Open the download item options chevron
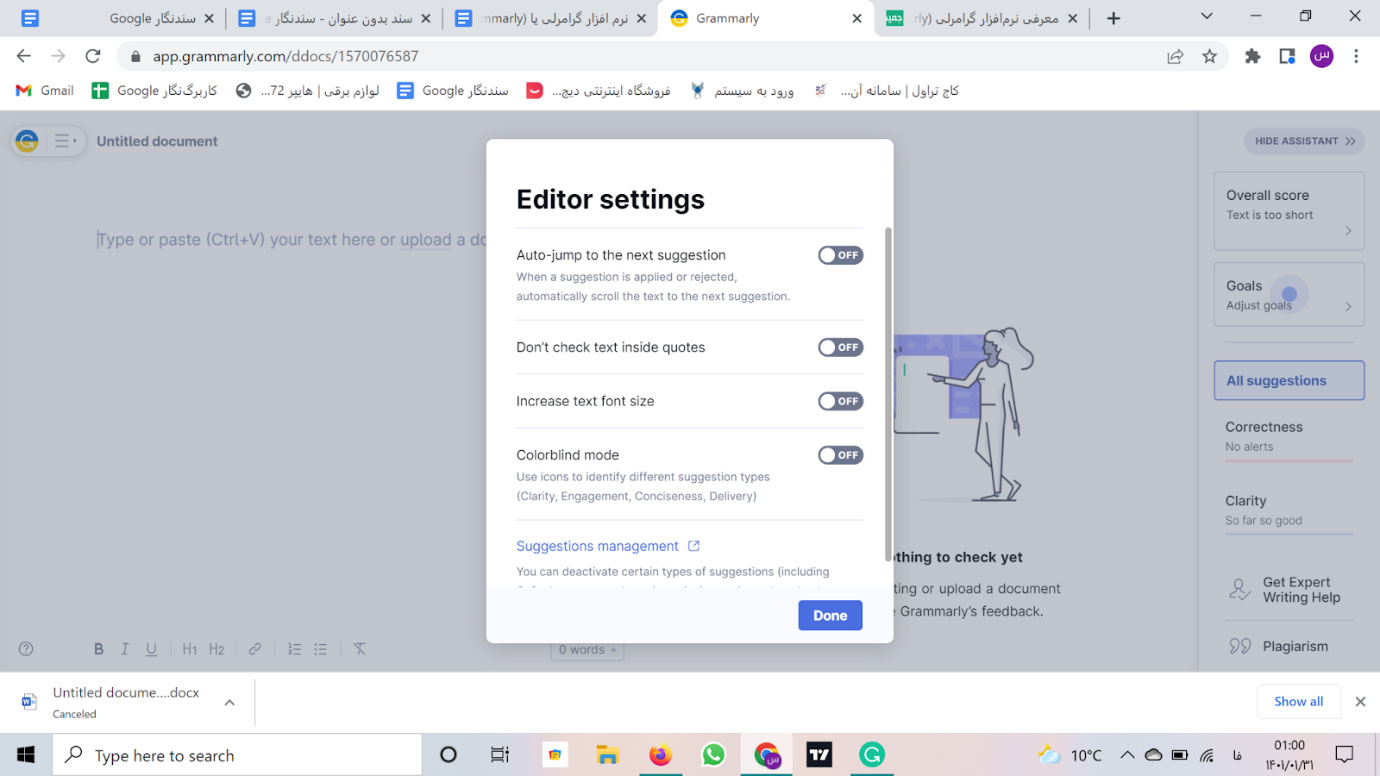This screenshot has height=776, width=1380. (229, 702)
